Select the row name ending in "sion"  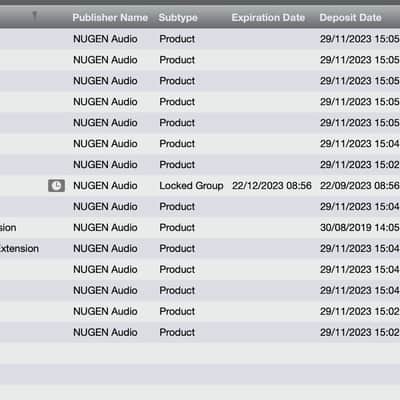point(8,228)
